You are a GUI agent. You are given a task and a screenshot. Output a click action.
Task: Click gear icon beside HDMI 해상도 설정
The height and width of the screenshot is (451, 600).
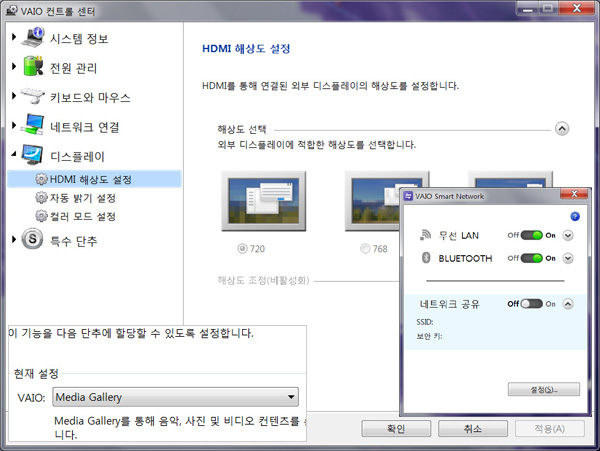point(41,179)
